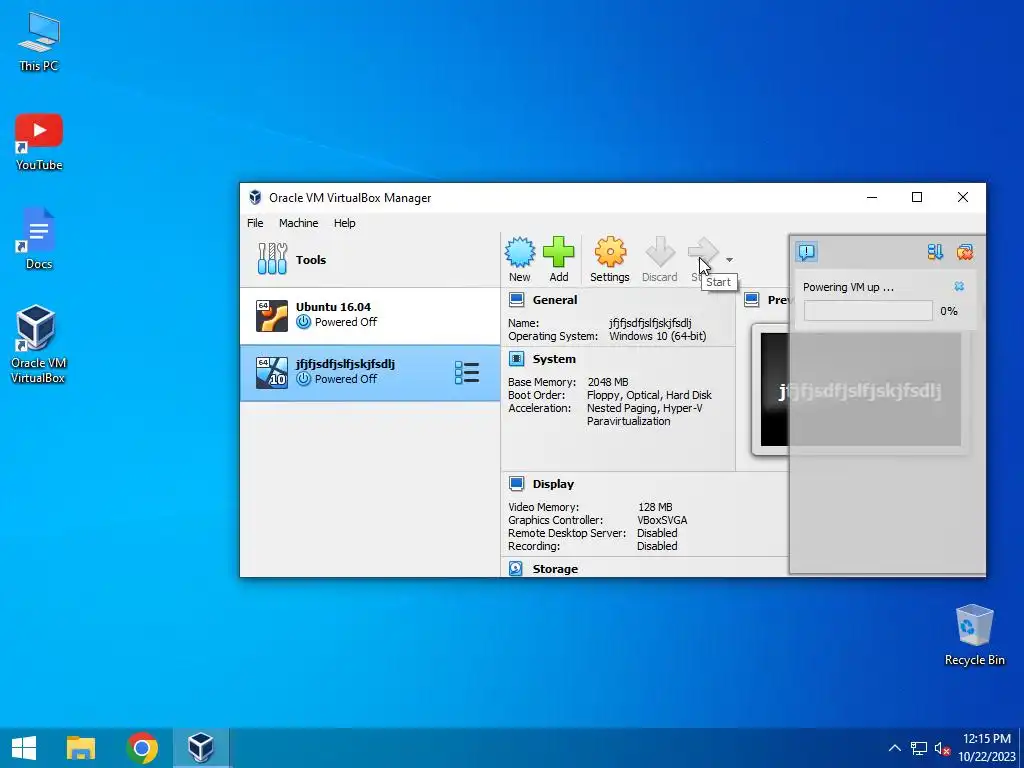Open File Explorer from the taskbar
1024x768 pixels.
pyautogui.click(x=81, y=748)
